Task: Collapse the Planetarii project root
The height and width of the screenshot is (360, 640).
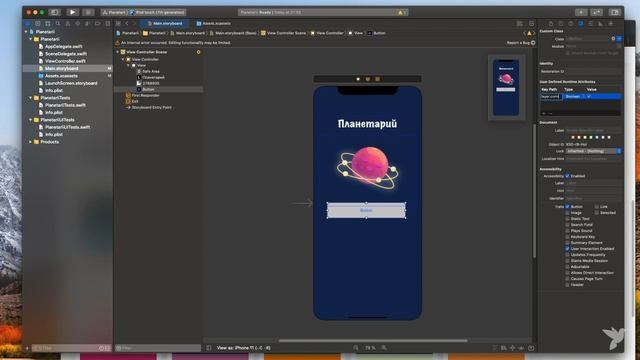Action: click(26, 31)
